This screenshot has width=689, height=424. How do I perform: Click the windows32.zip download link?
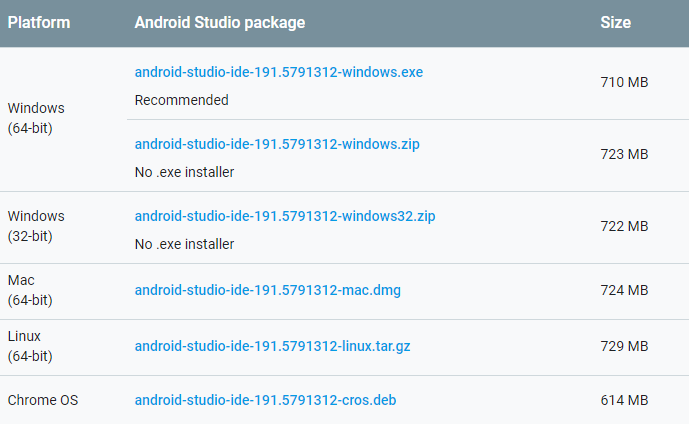[284, 217]
